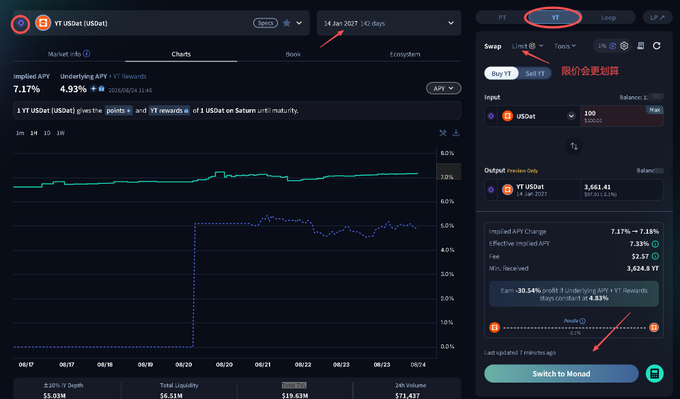Screen dimensions: 680x399
Task: Click the 1% slippage value
Action: [x=602, y=46]
